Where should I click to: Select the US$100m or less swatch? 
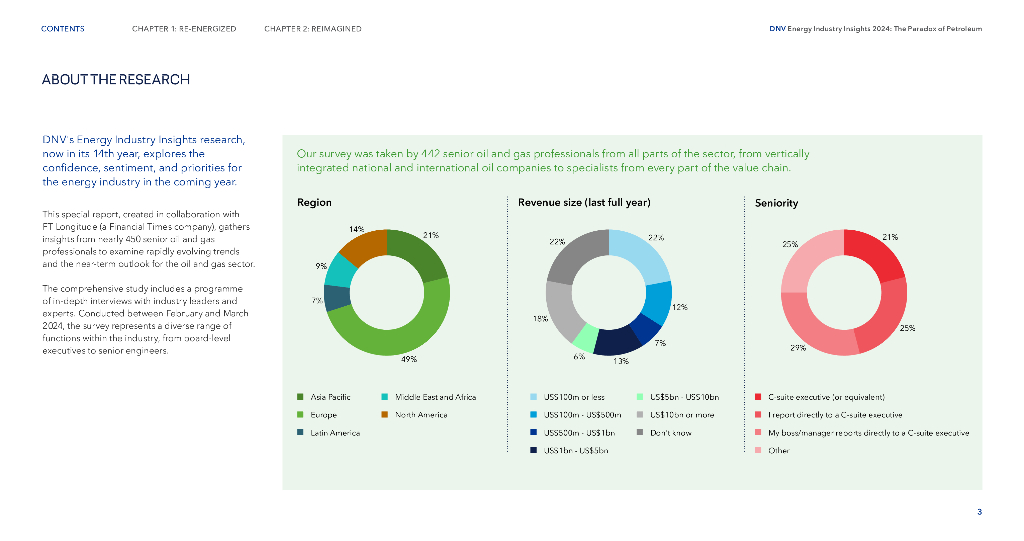[534, 397]
